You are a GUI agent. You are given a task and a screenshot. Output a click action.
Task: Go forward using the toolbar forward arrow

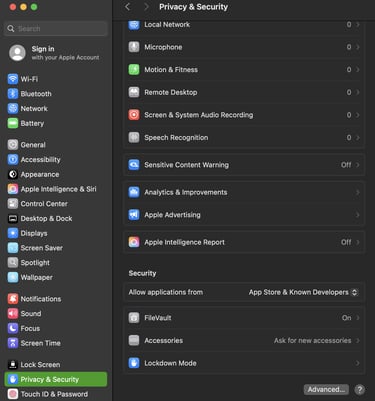pyautogui.click(x=146, y=7)
